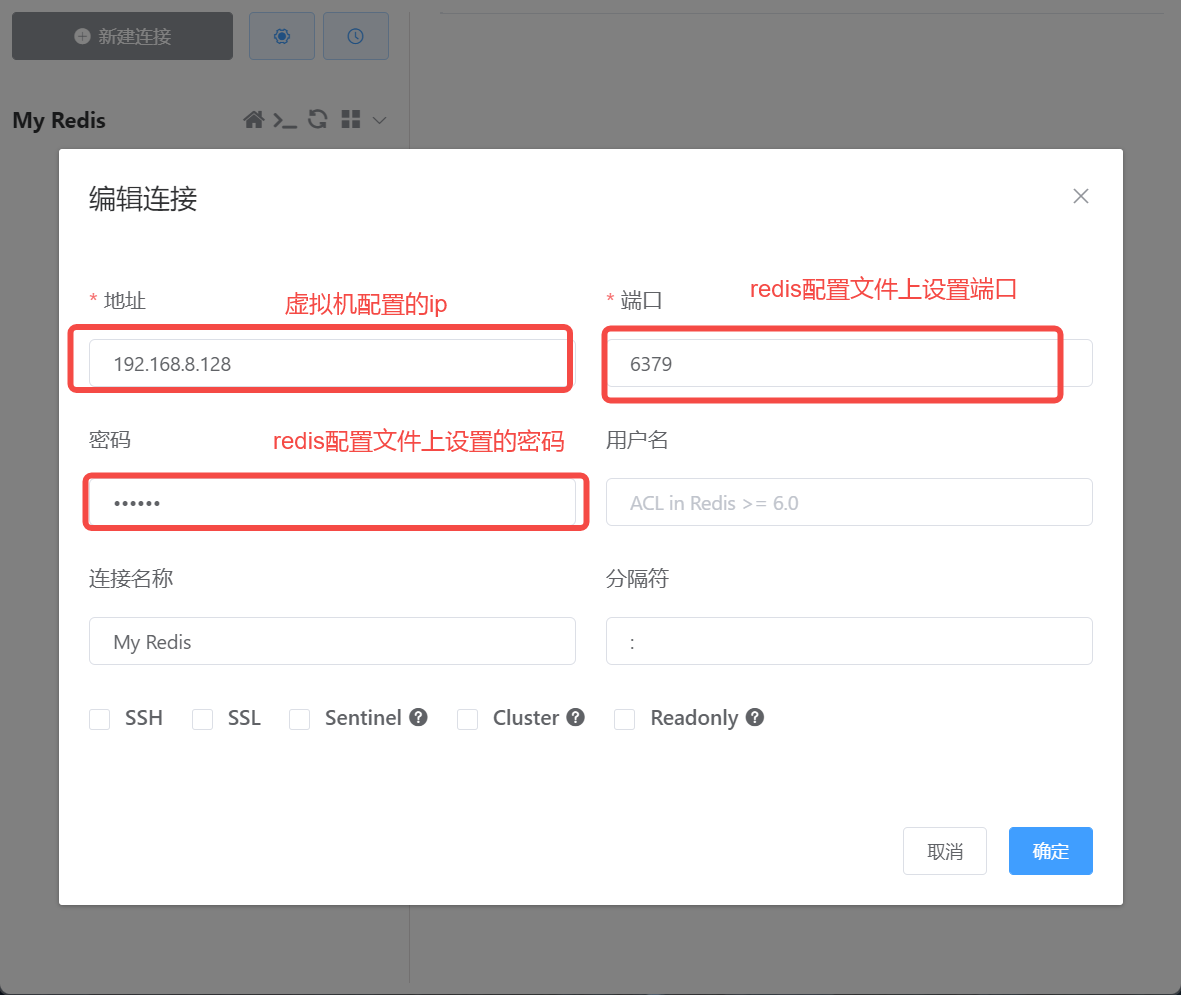
Task: Click the grid menu icon next to My Redis
Action: 351,119
